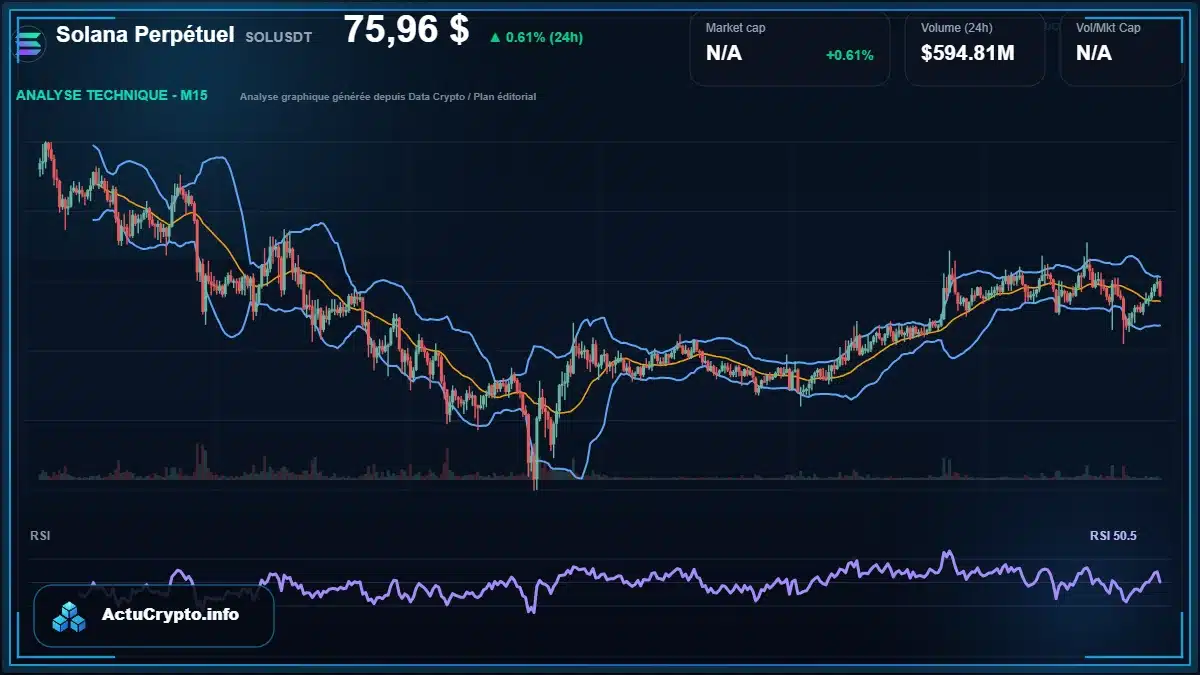Click the 75,96 $ price
Viewport: 1200px width, 675px height.
(406, 30)
